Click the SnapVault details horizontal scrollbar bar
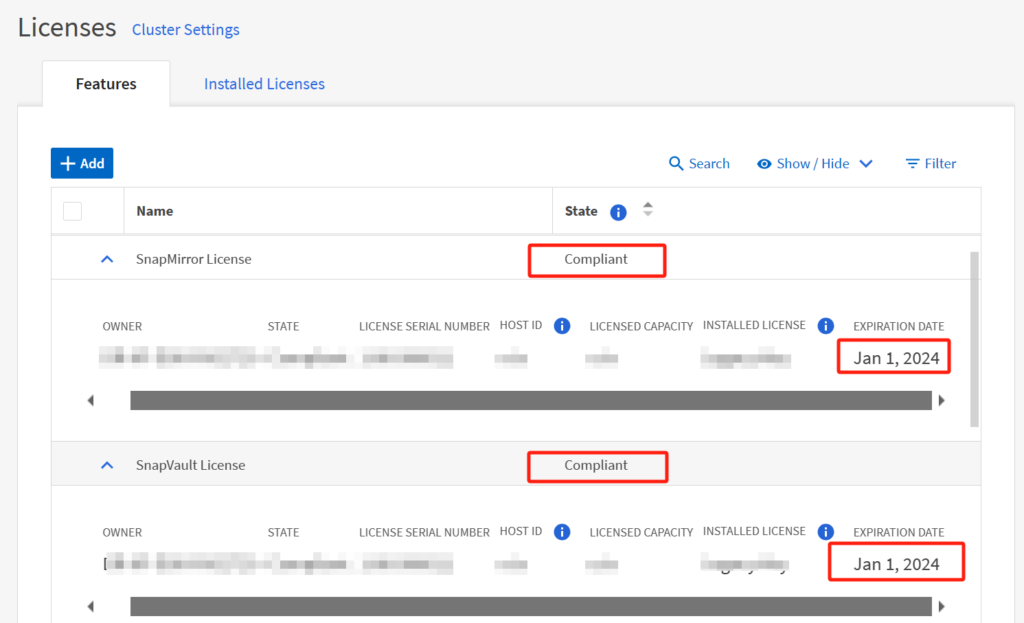The image size is (1024, 623). pyautogui.click(x=531, y=606)
